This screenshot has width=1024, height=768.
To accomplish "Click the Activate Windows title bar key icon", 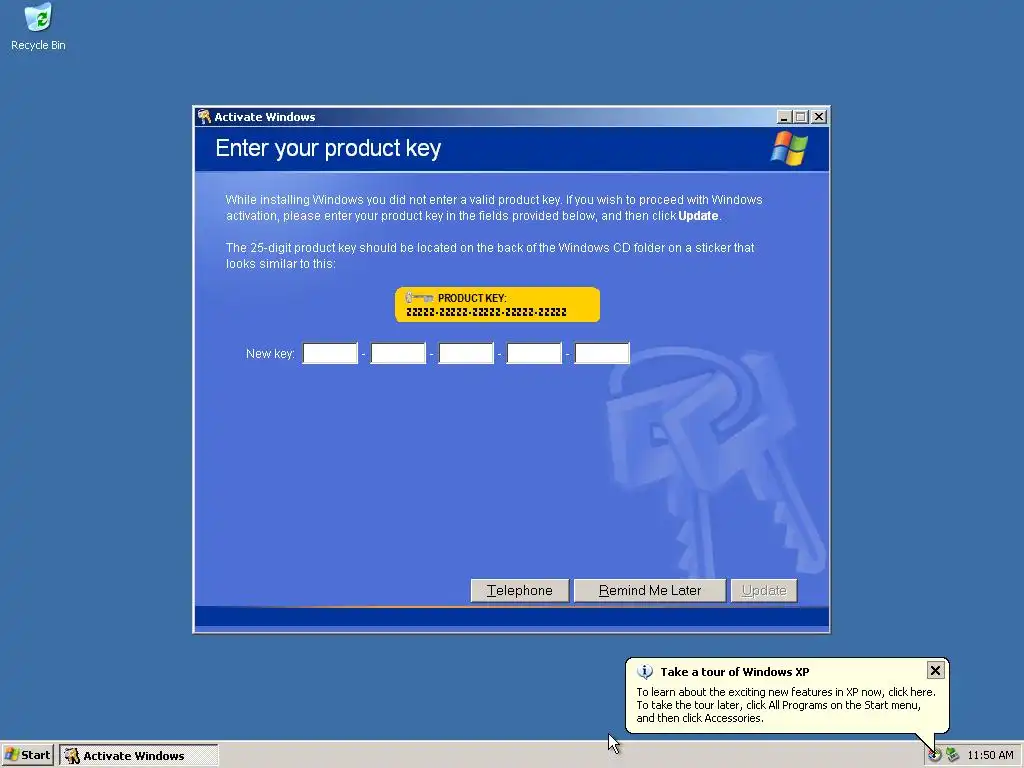I will [x=204, y=117].
